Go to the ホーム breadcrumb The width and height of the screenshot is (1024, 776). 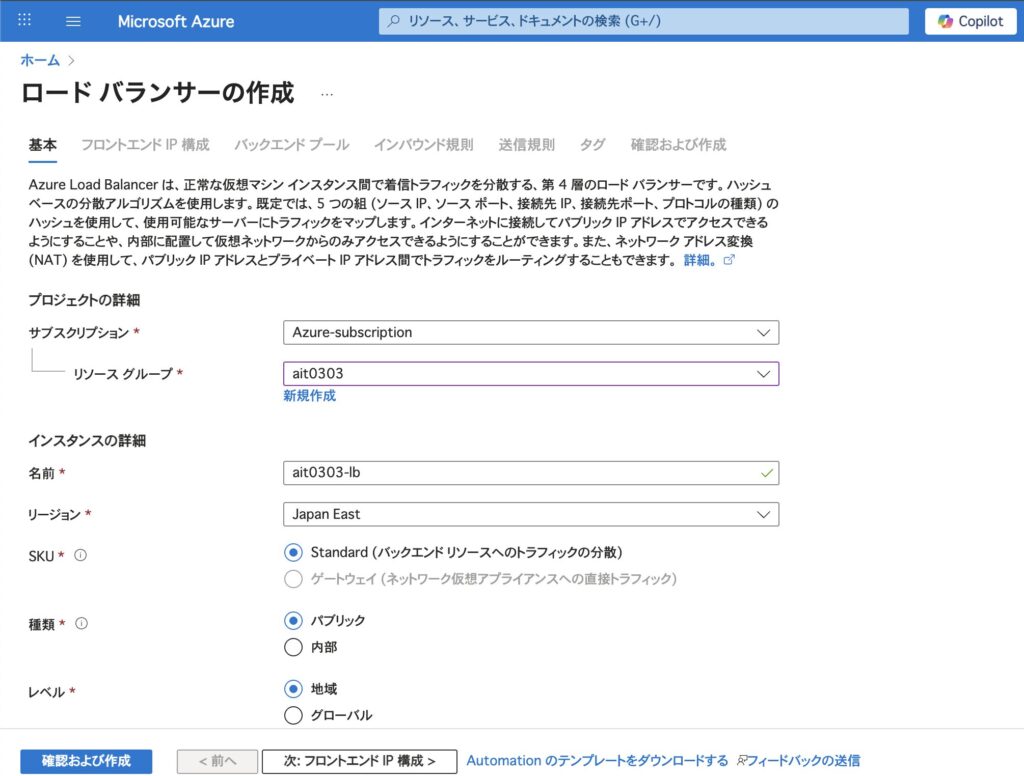[x=40, y=60]
